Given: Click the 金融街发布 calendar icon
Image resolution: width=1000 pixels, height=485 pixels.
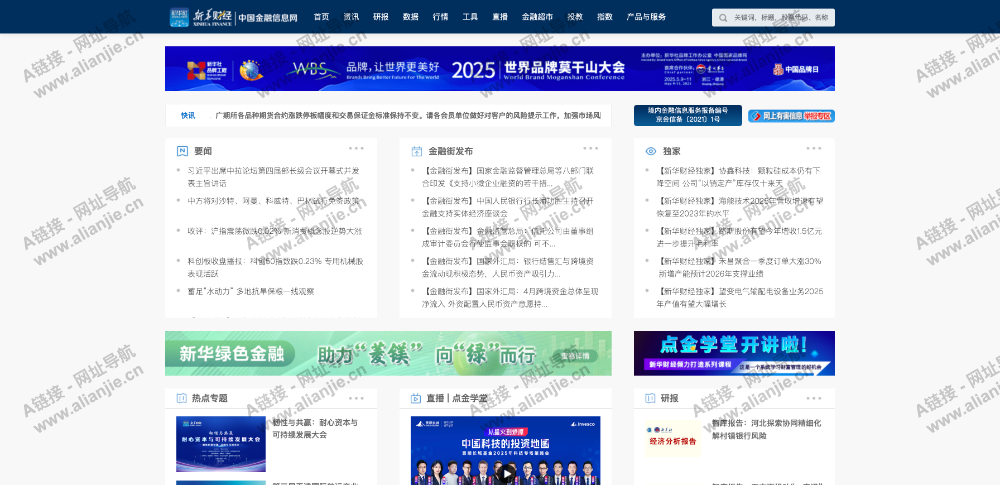Looking at the screenshot, I should coord(417,151).
